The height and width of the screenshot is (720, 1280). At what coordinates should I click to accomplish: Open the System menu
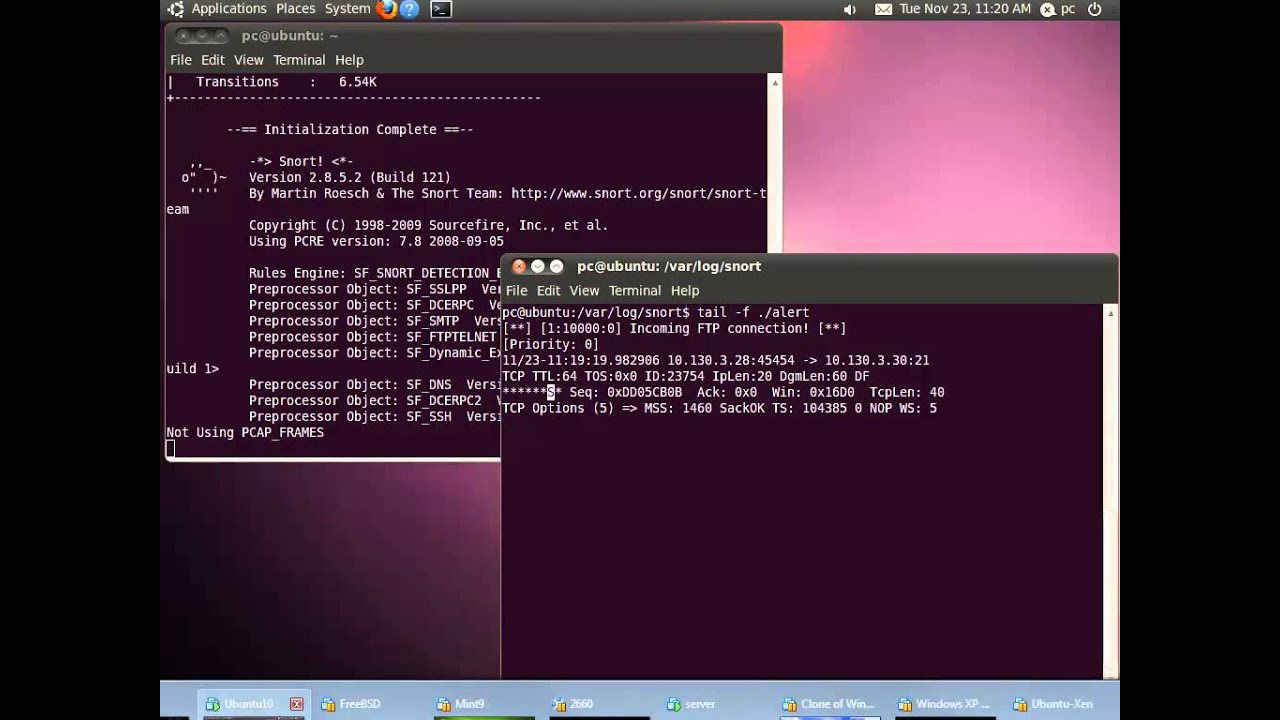tap(347, 9)
